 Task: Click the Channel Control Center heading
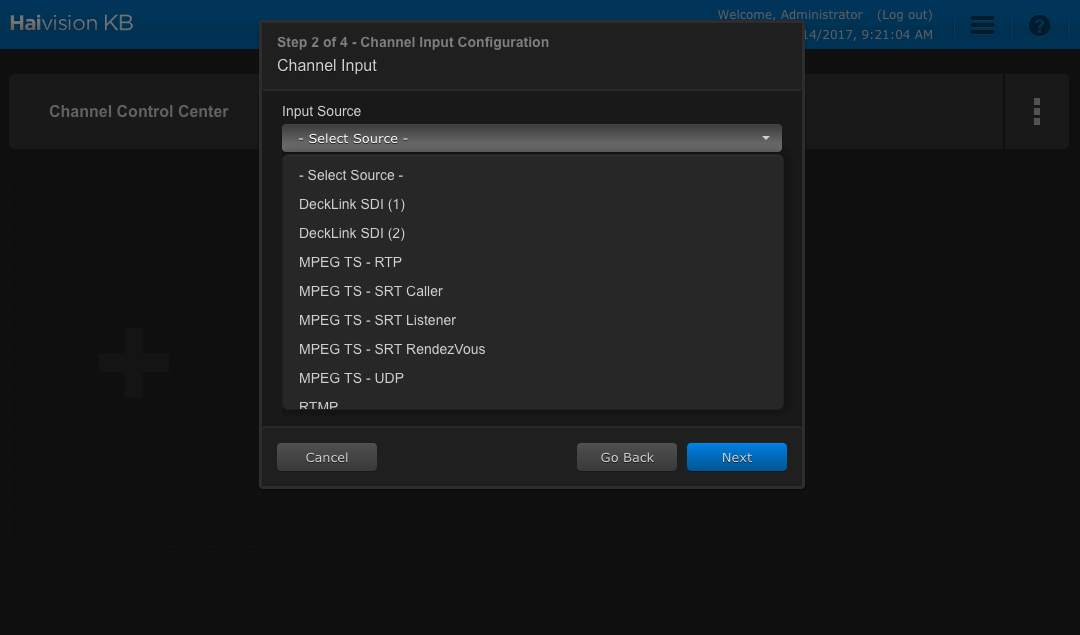point(138,112)
